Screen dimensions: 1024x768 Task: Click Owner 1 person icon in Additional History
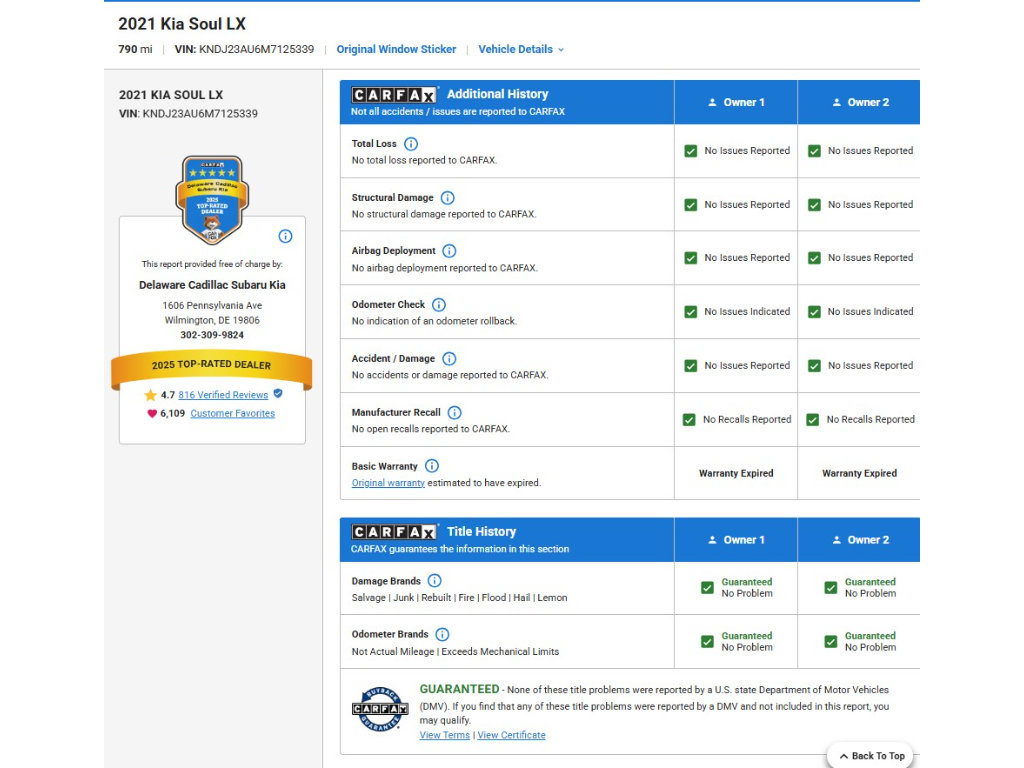pyautogui.click(x=712, y=103)
